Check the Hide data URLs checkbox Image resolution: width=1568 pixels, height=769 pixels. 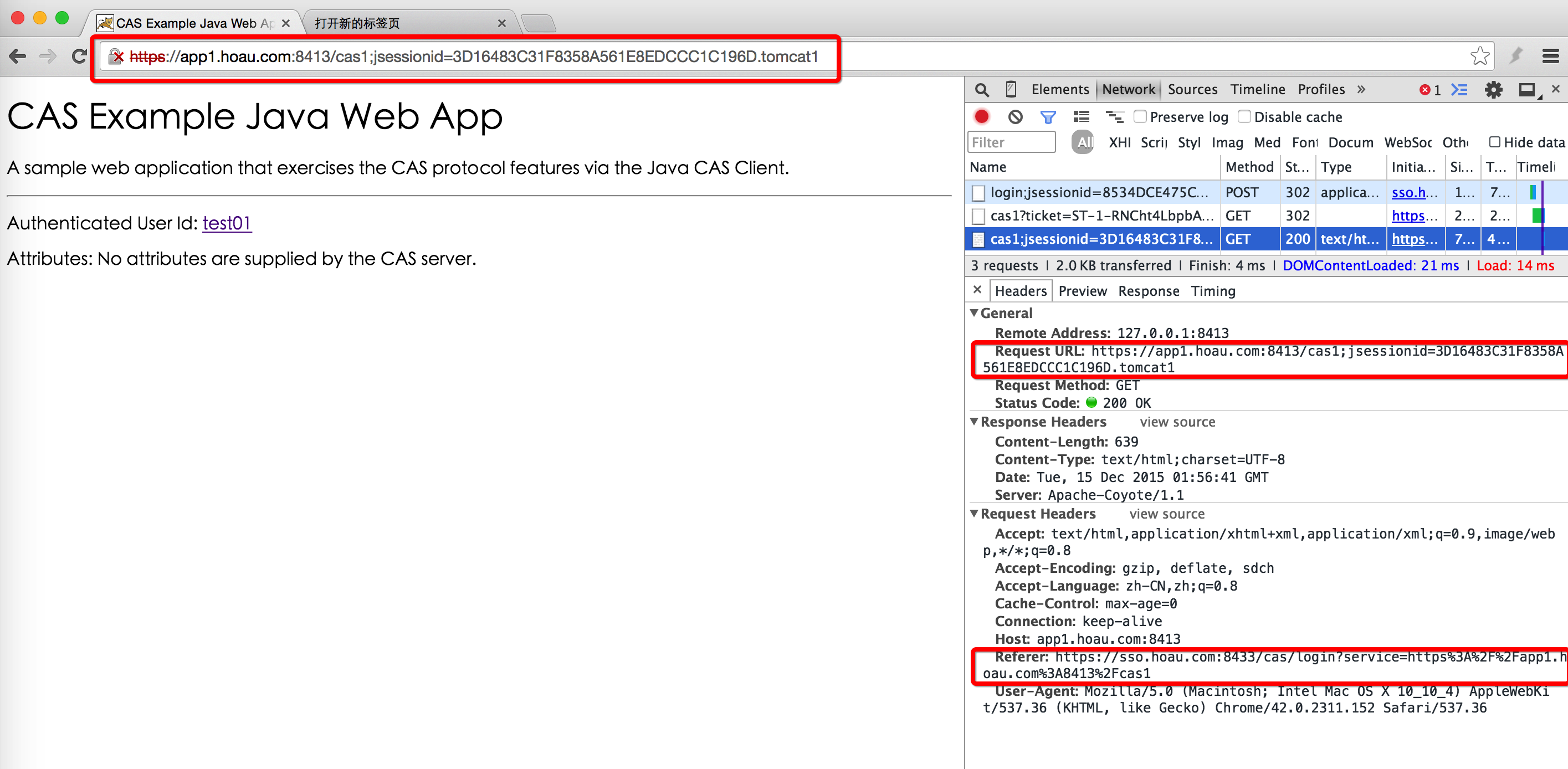pos(1494,142)
